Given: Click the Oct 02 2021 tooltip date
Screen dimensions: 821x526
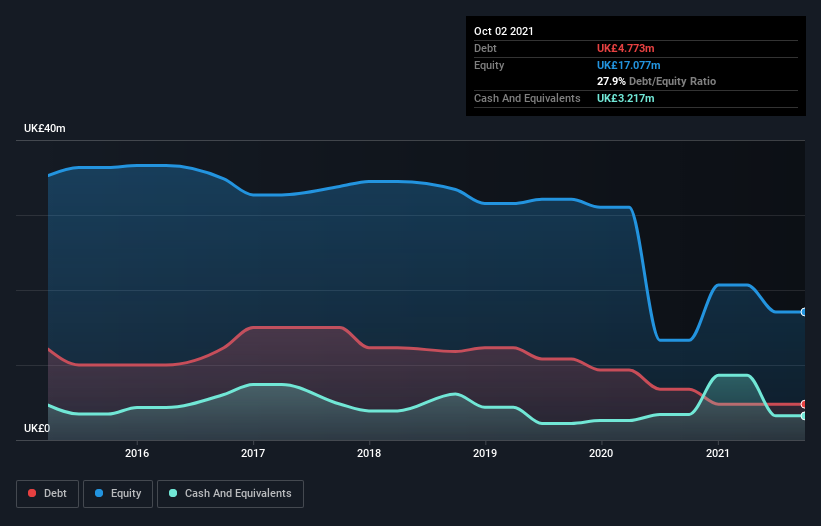Looking at the screenshot, I should (x=504, y=31).
